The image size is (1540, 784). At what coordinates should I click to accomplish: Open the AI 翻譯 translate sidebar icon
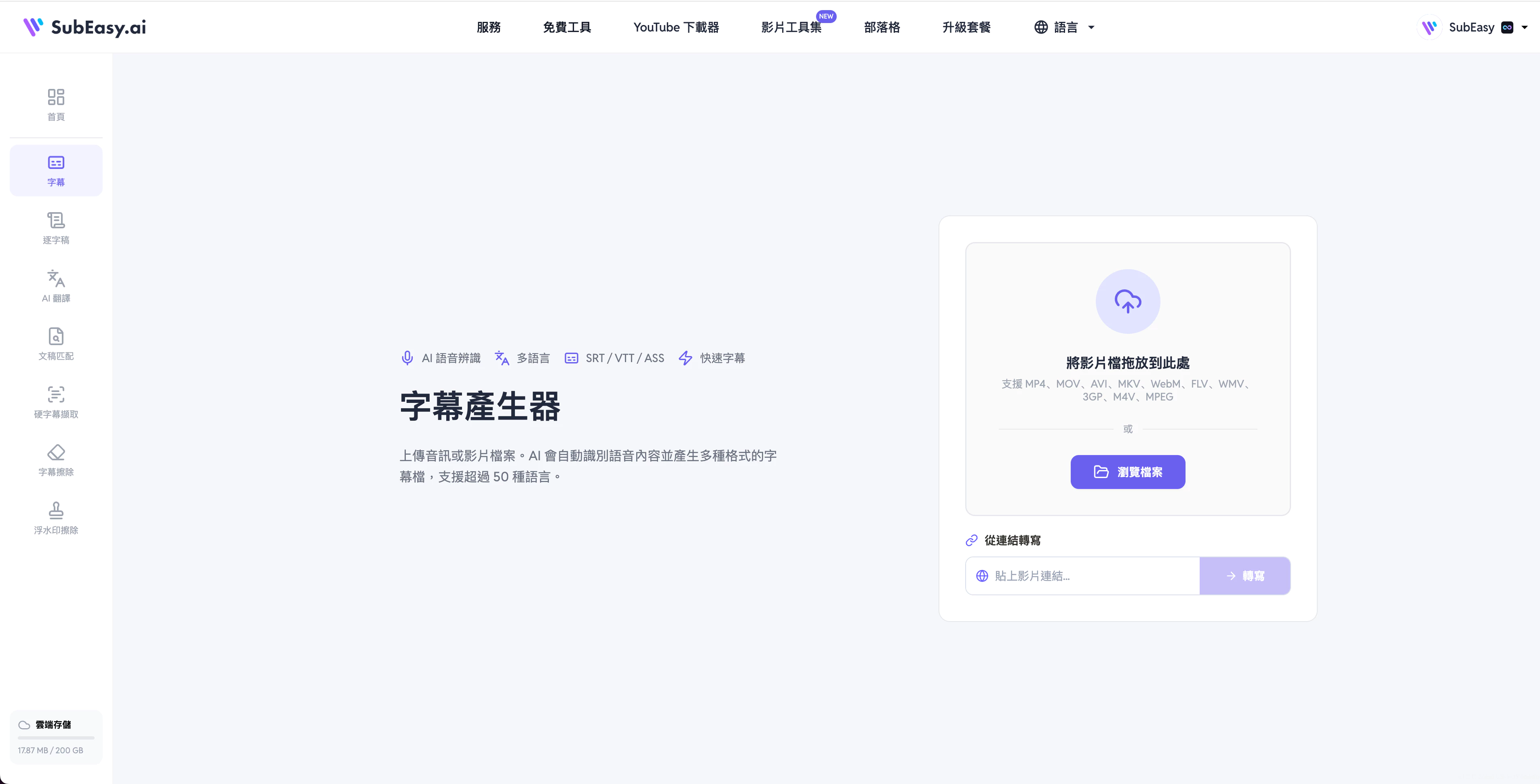(x=56, y=278)
